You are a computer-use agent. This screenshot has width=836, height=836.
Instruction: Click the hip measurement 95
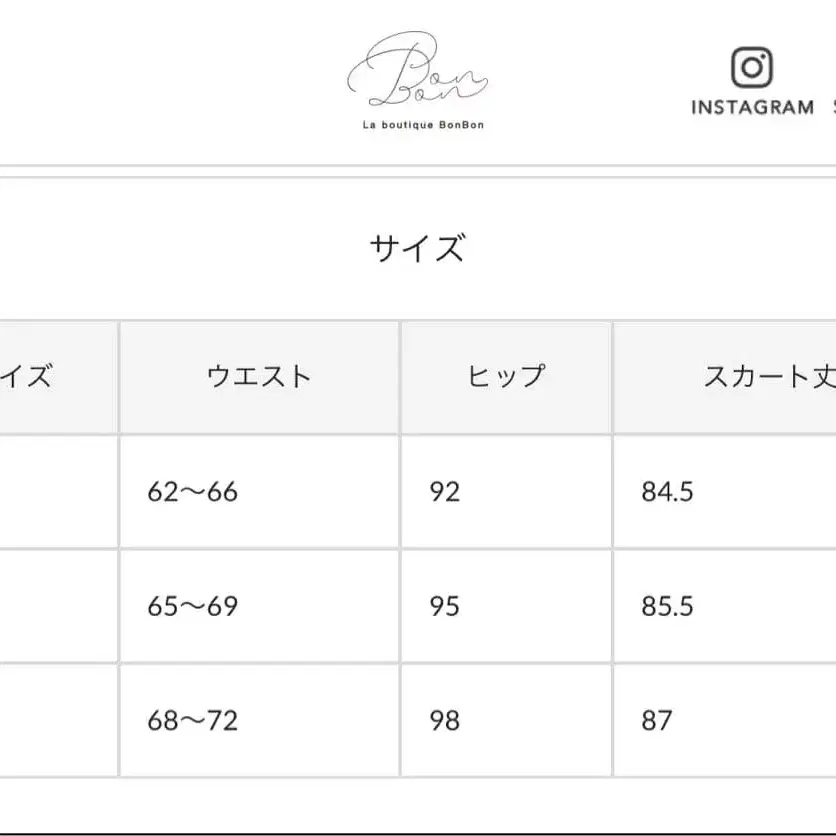pos(446,605)
